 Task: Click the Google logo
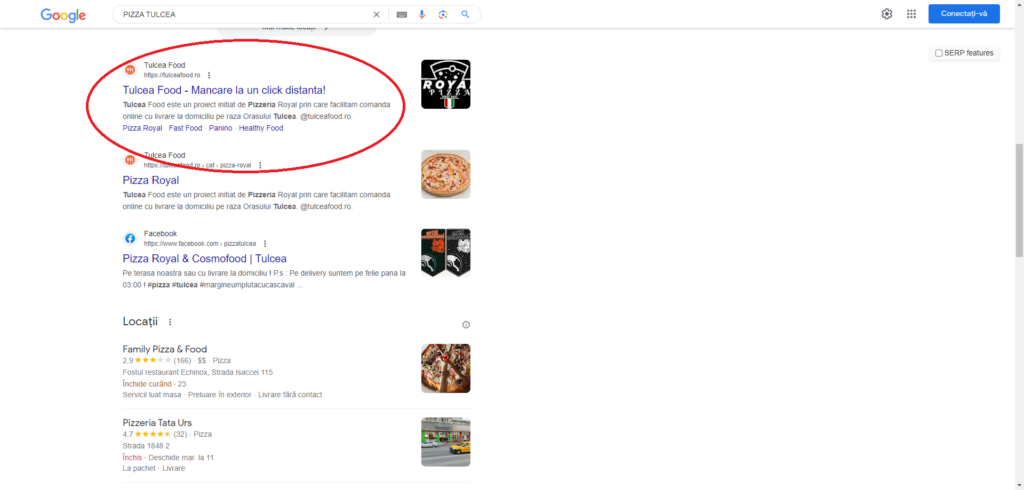click(x=63, y=14)
